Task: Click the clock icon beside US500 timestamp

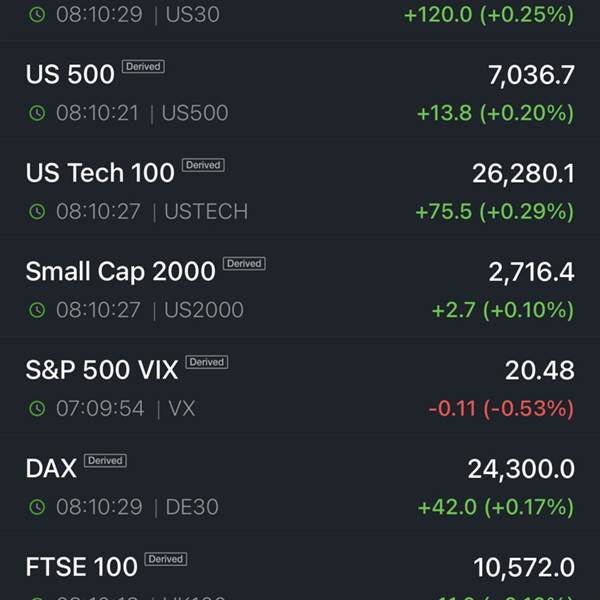Action: pos(37,113)
